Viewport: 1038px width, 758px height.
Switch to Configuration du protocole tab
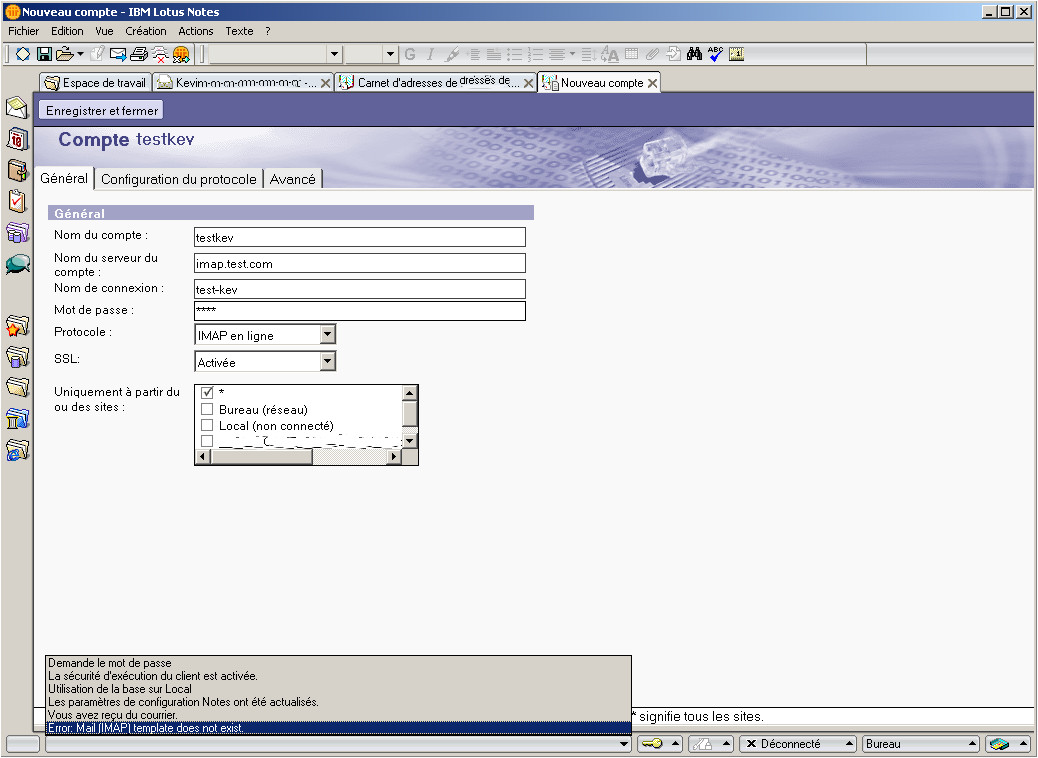(x=179, y=179)
